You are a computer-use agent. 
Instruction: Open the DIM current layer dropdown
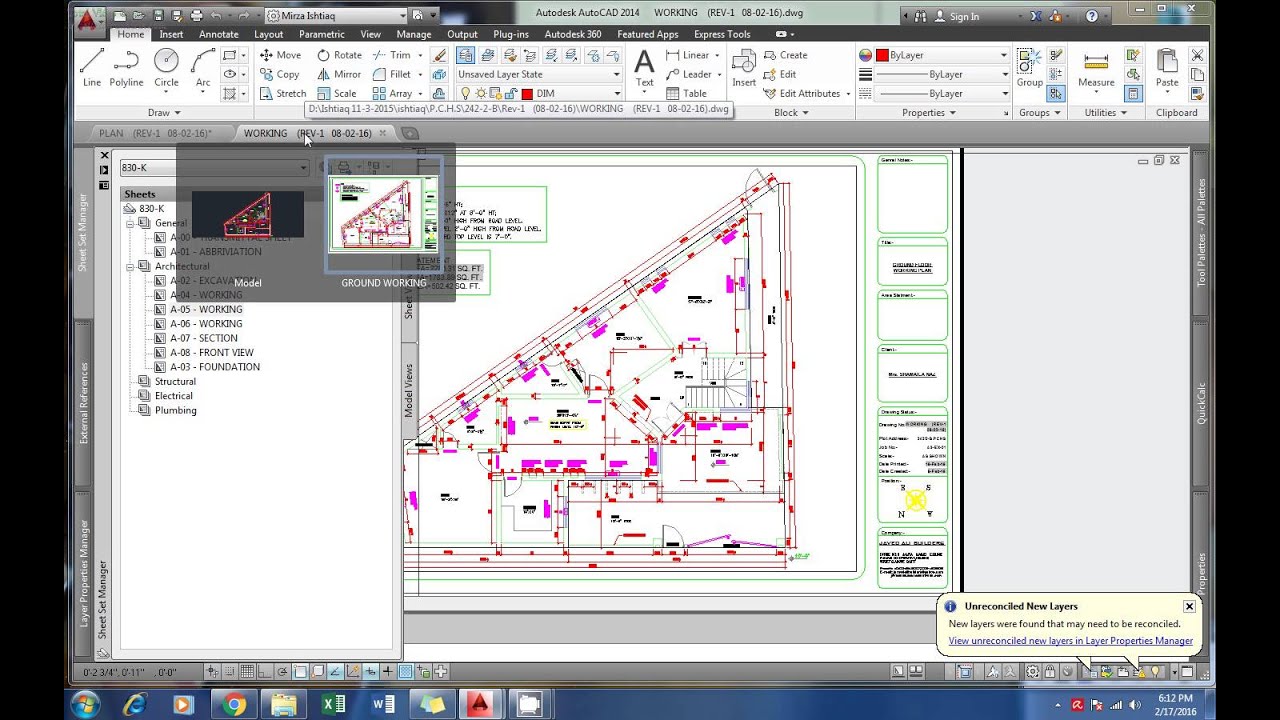(539, 93)
